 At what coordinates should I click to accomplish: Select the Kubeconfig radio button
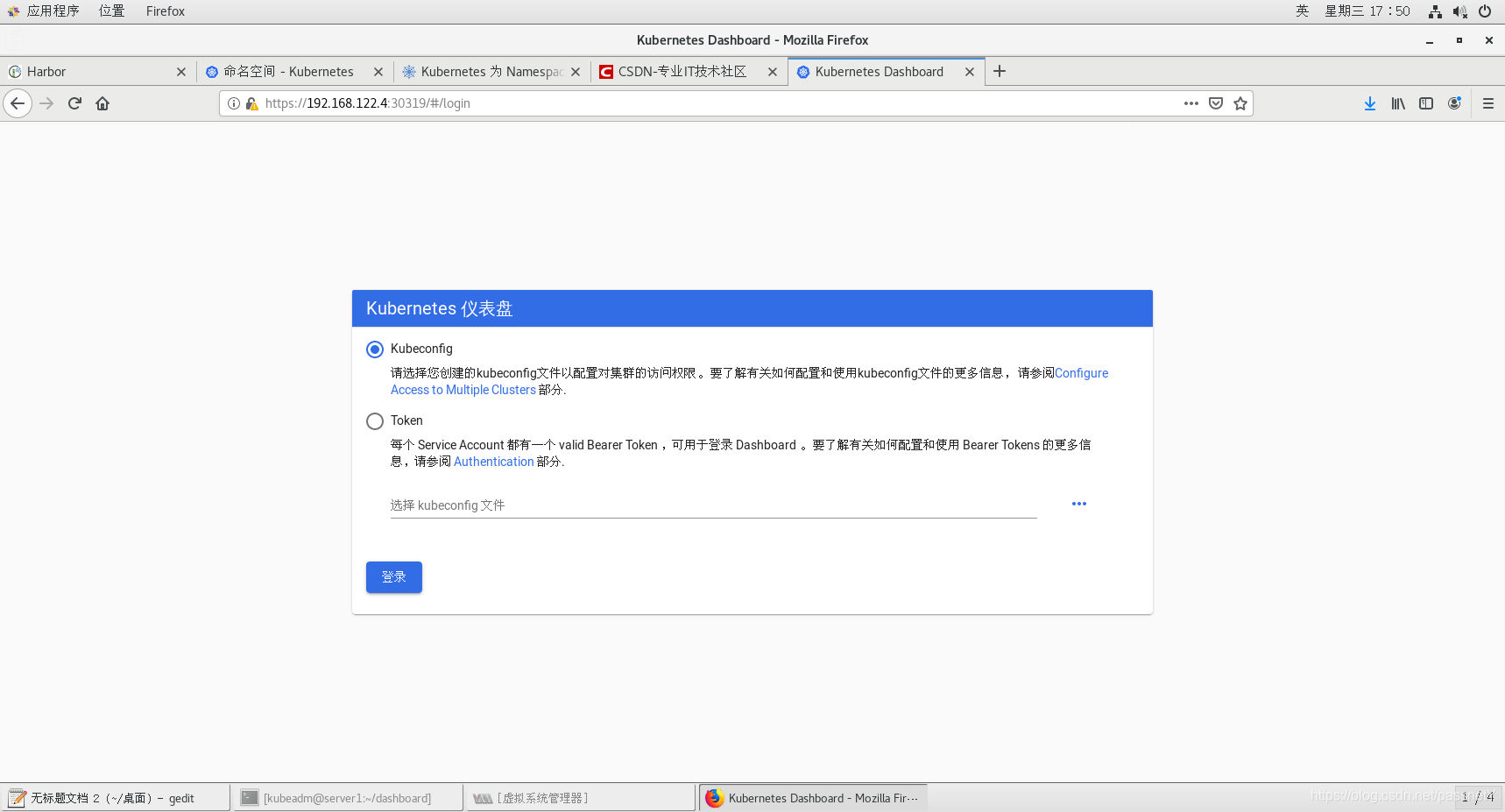[375, 350]
